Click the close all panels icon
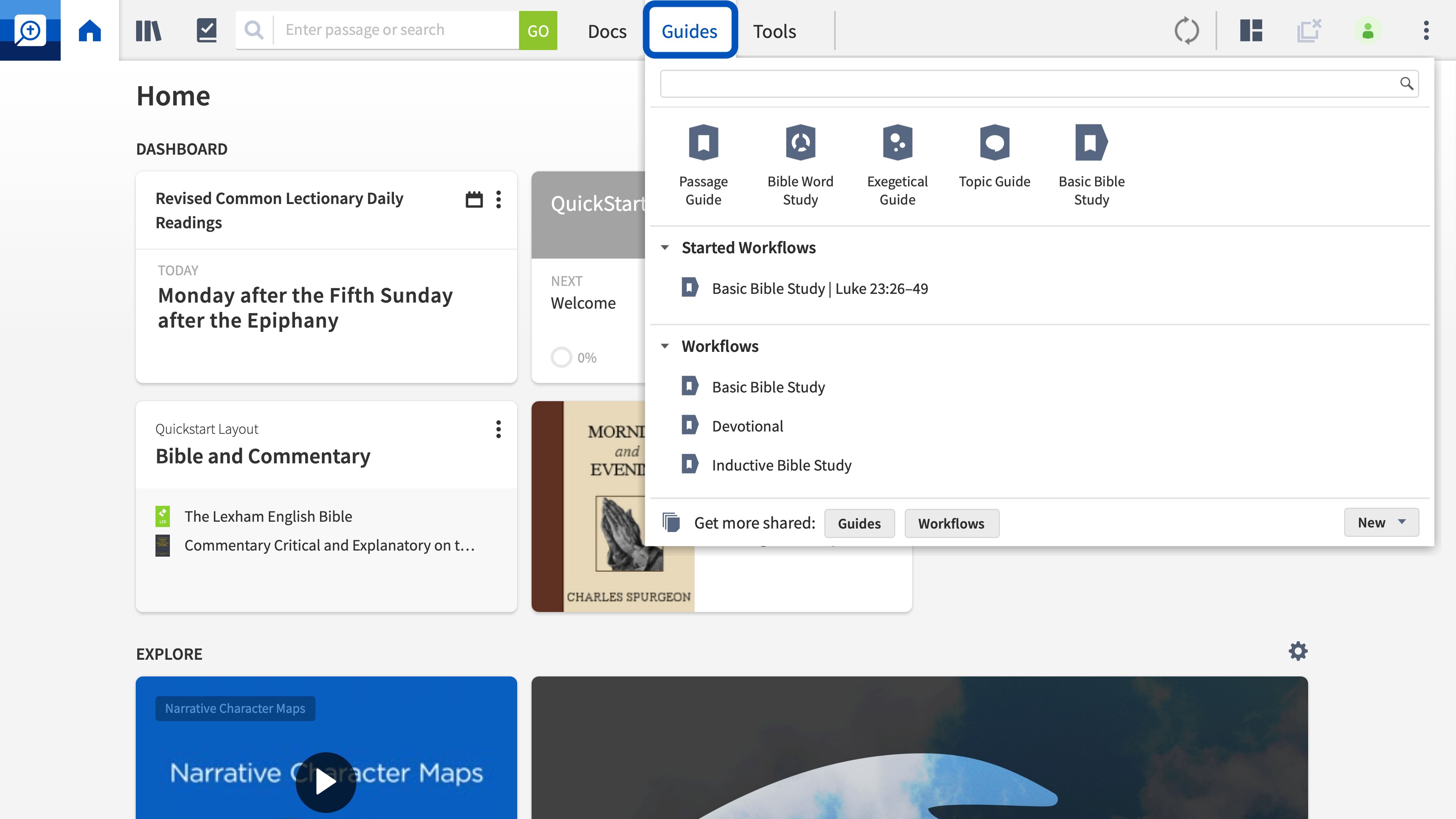The image size is (1456, 819). (x=1309, y=30)
